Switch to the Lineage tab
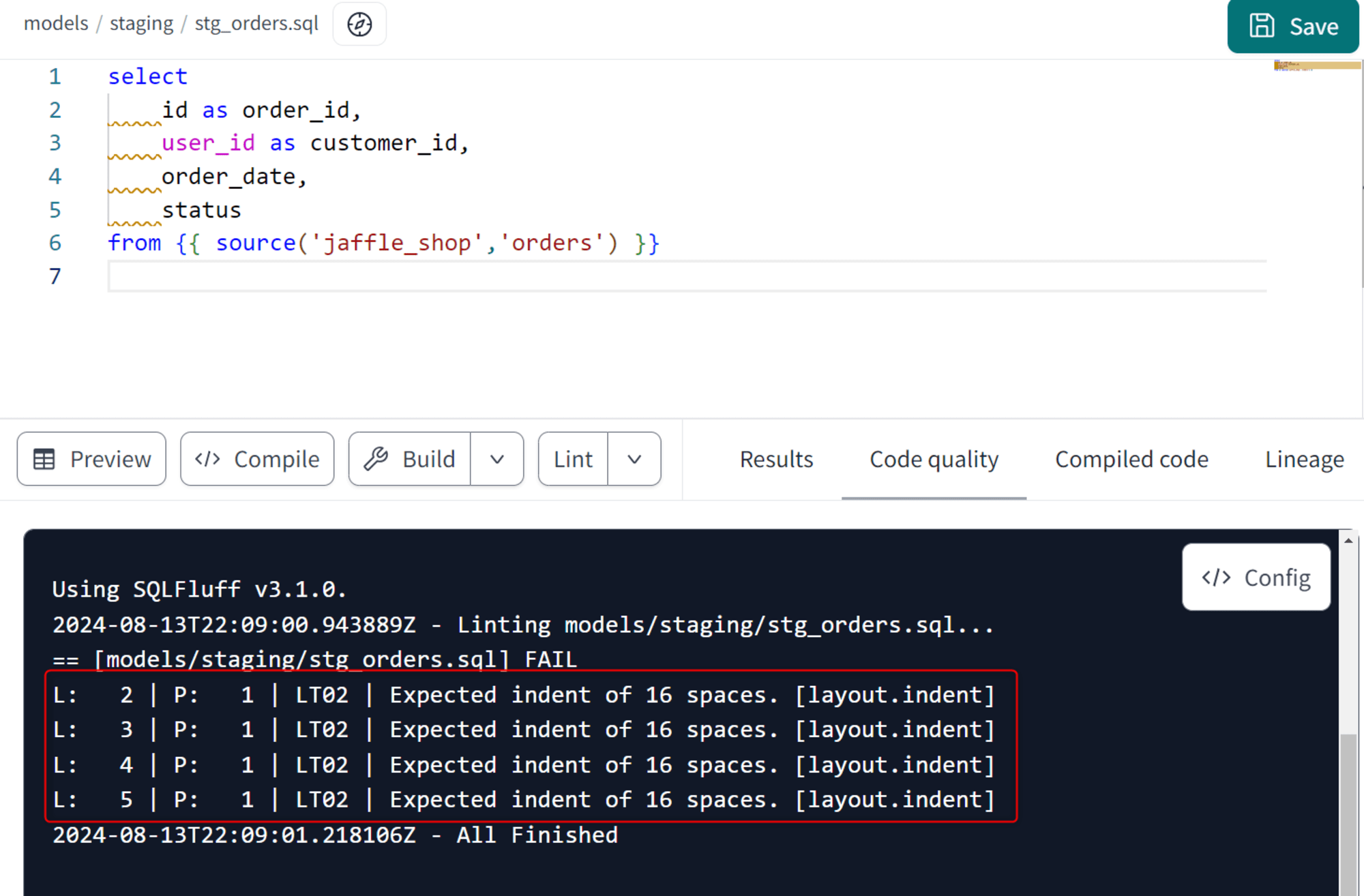This screenshot has width=1364, height=896. pos(1304,460)
